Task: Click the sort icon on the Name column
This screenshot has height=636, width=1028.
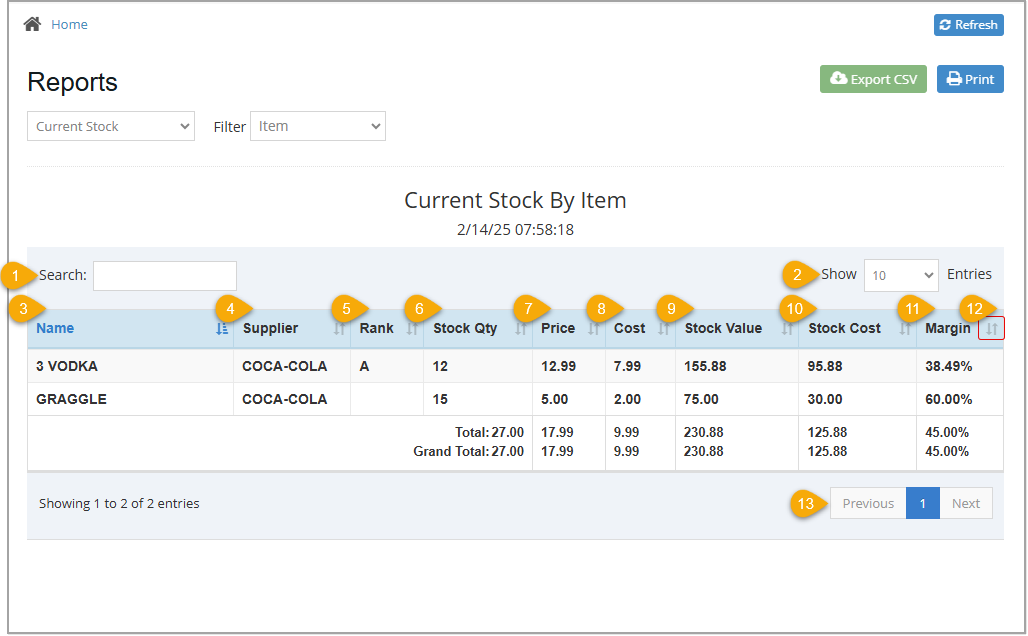Action: pos(221,328)
